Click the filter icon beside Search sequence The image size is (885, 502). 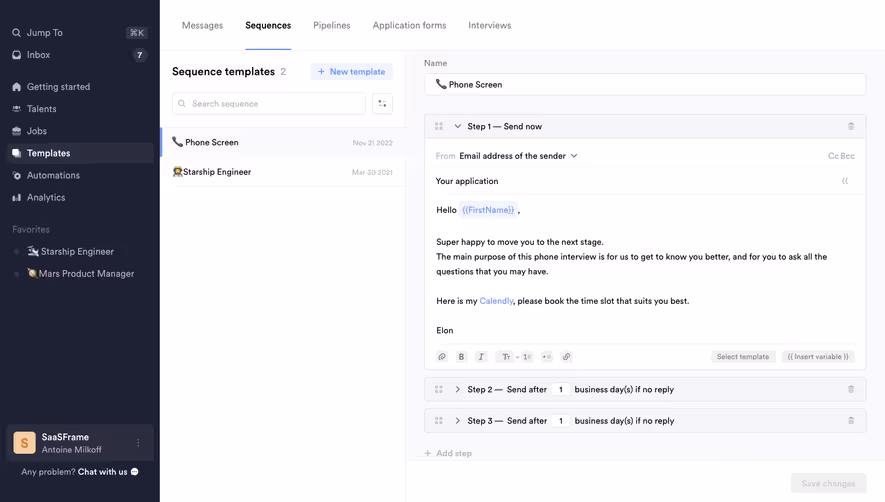pos(382,103)
